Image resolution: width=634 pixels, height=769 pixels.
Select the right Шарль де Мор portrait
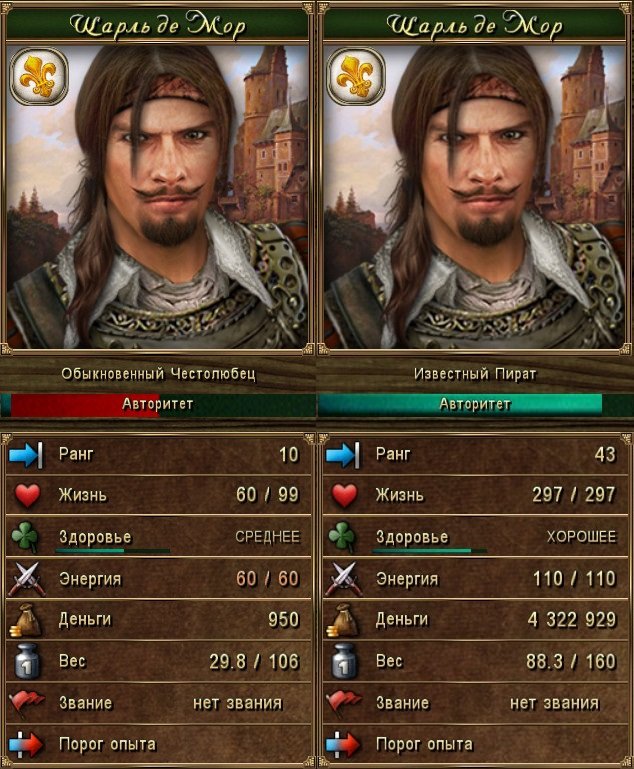pyautogui.click(x=475, y=197)
